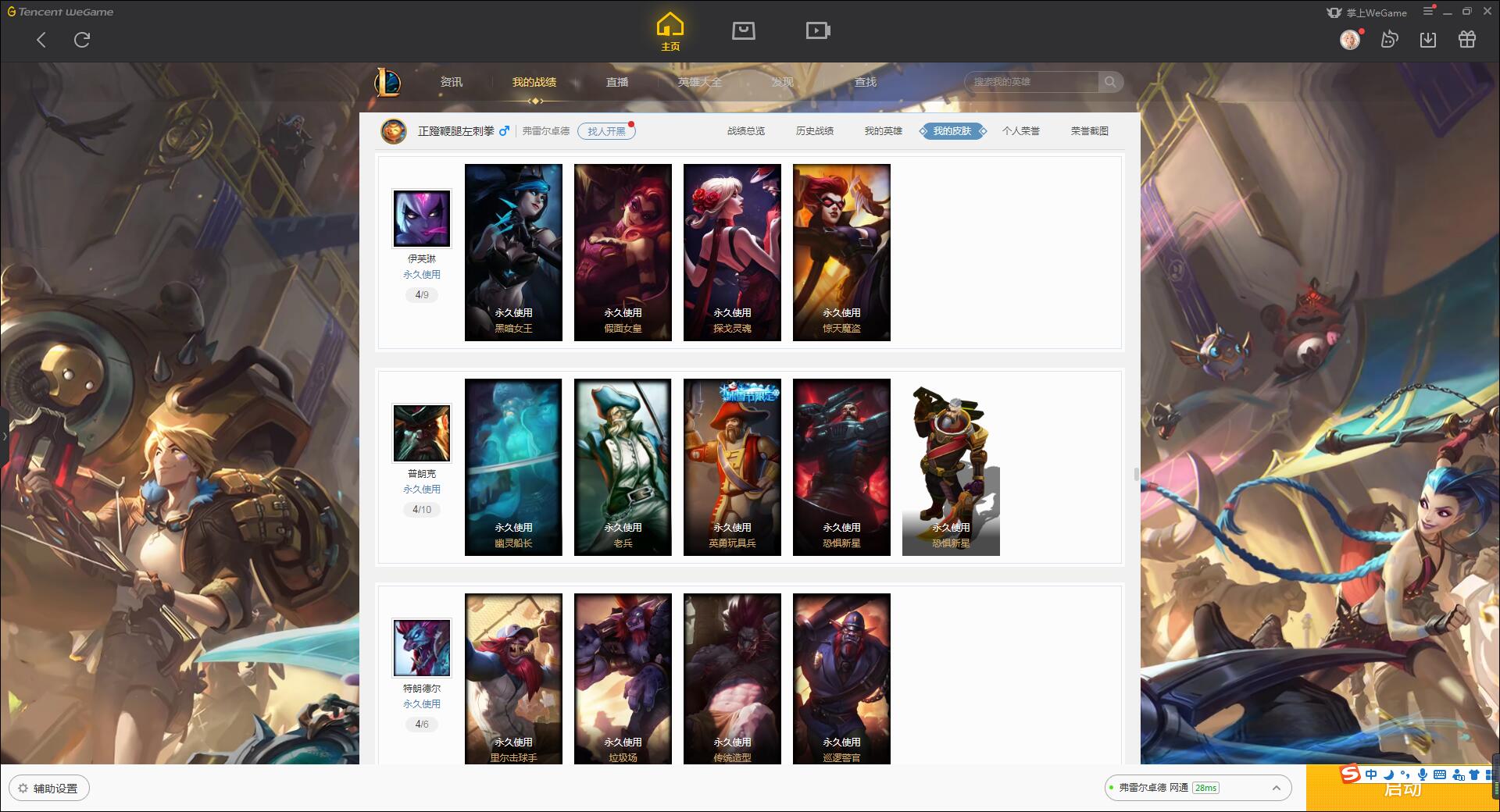Viewport: 1500px width, 812px height.
Task: Open the 里尔击球手 skin card
Action: tap(513, 678)
